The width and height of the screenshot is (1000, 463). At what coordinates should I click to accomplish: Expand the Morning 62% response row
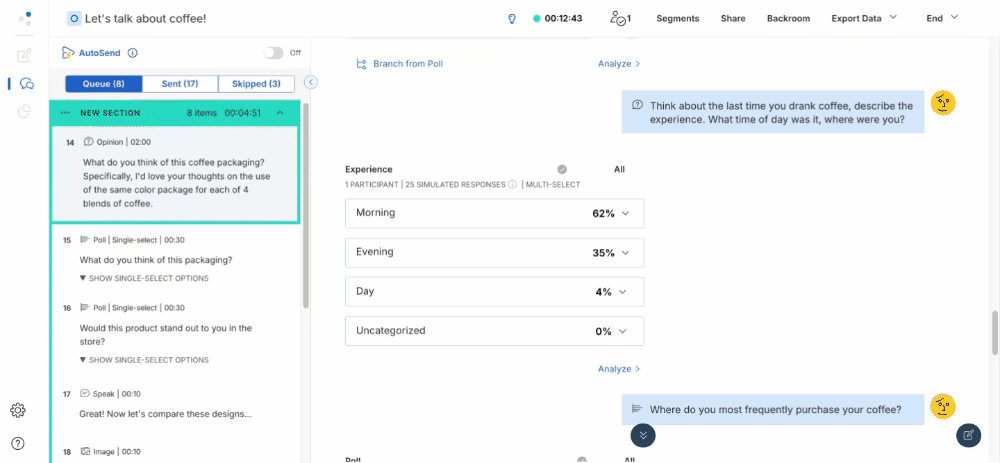coord(494,213)
